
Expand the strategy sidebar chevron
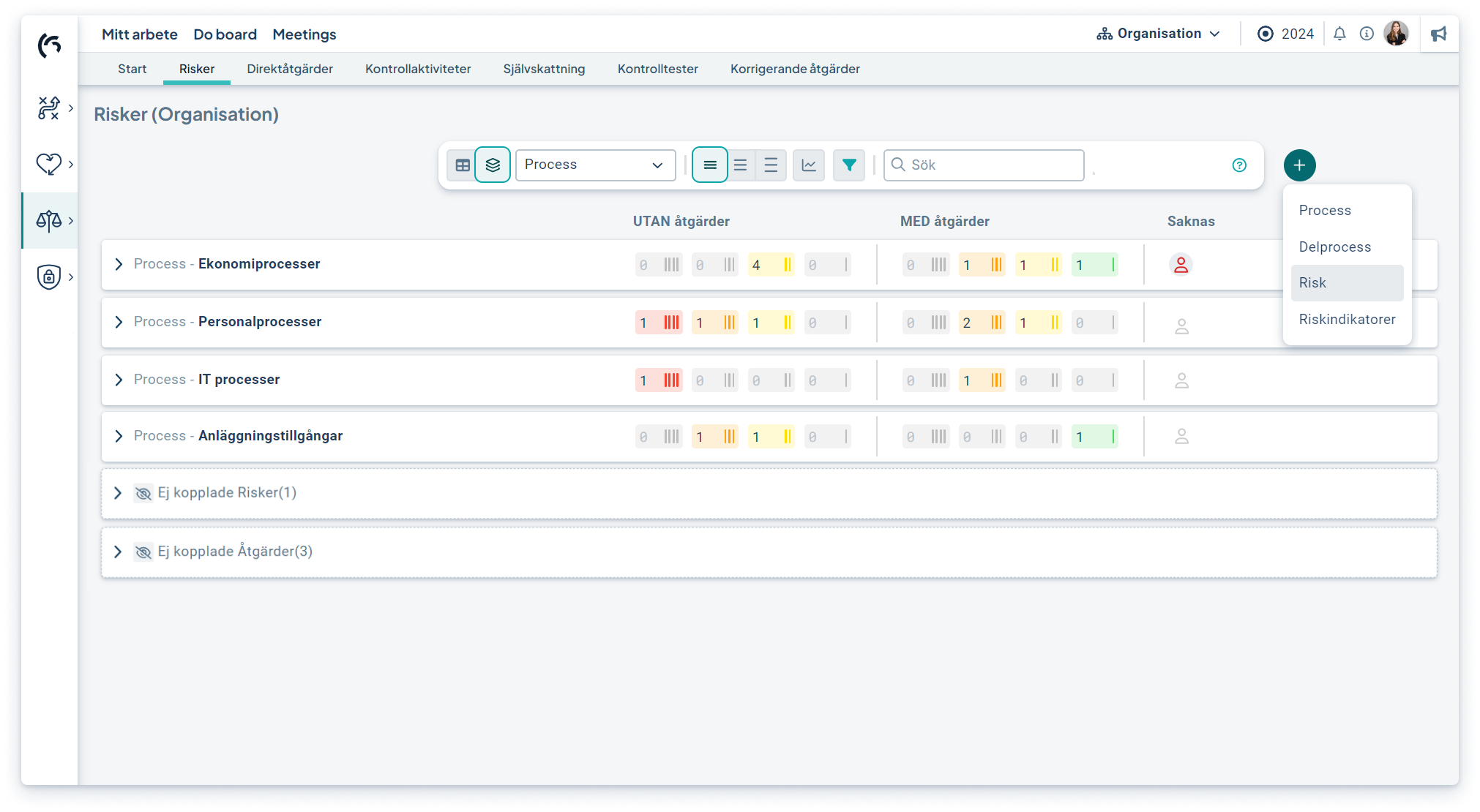70,108
